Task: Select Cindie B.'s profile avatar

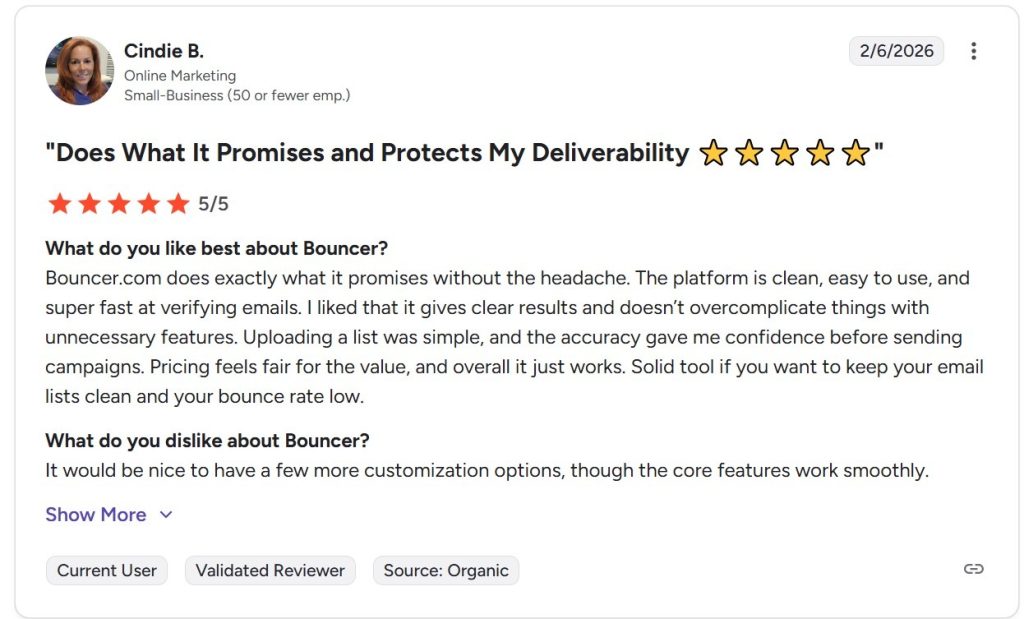Action: [80, 71]
